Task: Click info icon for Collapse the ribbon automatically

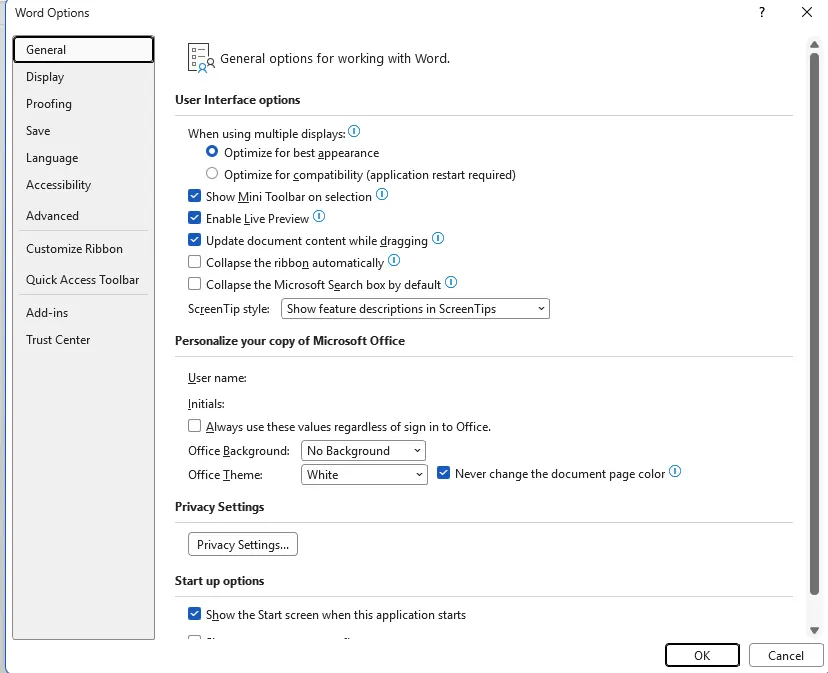Action: pyautogui.click(x=394, y=260)
